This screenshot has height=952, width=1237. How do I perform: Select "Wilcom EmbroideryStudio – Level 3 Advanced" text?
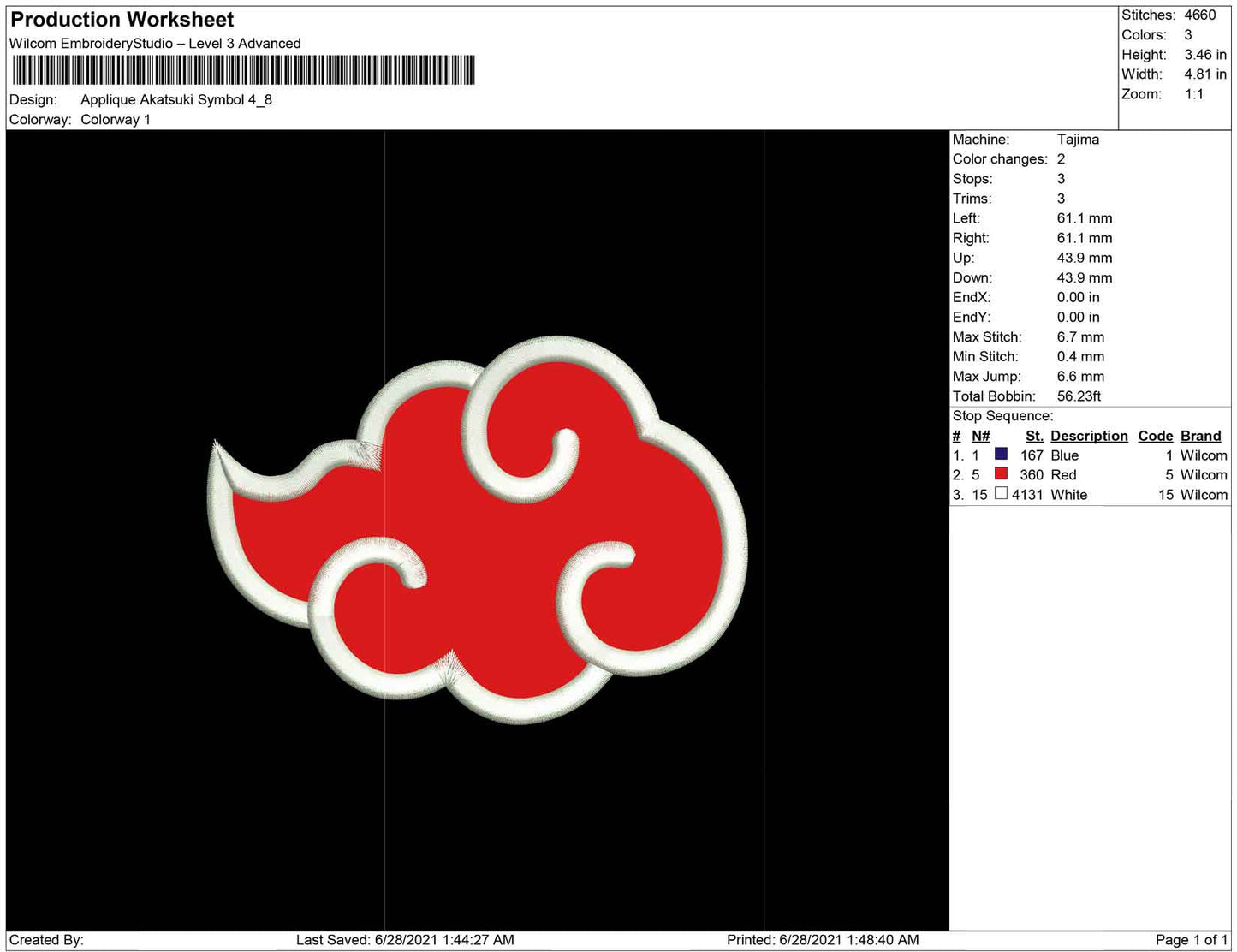coord(155,44)
